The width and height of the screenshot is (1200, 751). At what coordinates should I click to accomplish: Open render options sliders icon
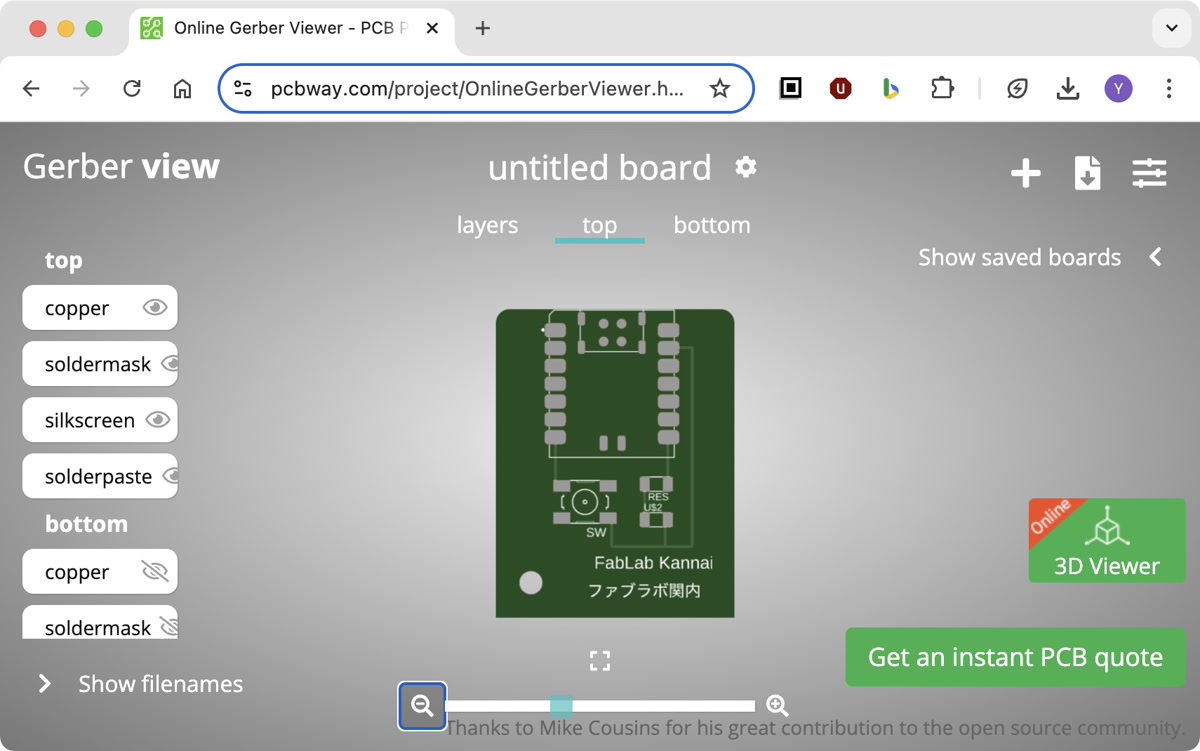point(1150,173)
